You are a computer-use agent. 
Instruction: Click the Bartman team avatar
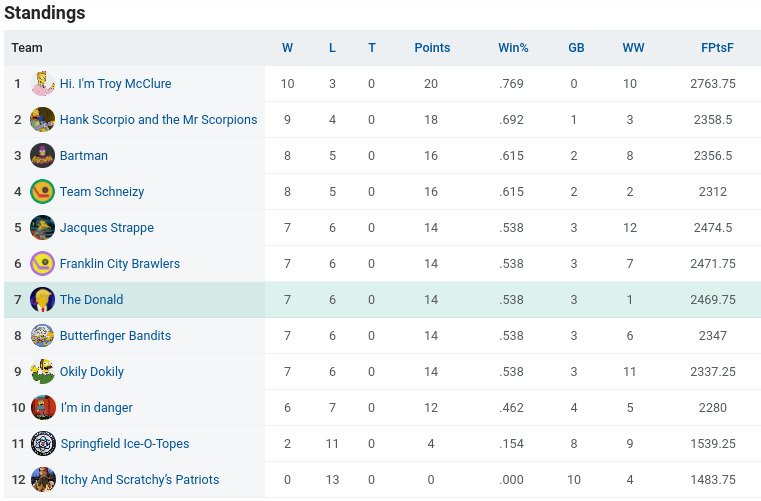42,156
